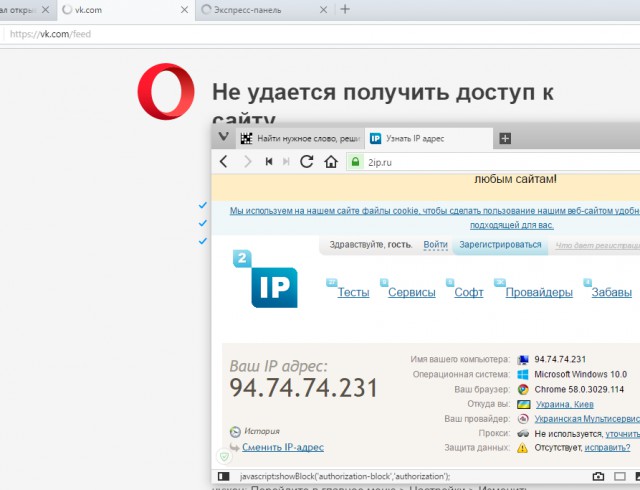640x490 pixels.
Task: Click the red Opera logo
Action: [x=166, y=91]
